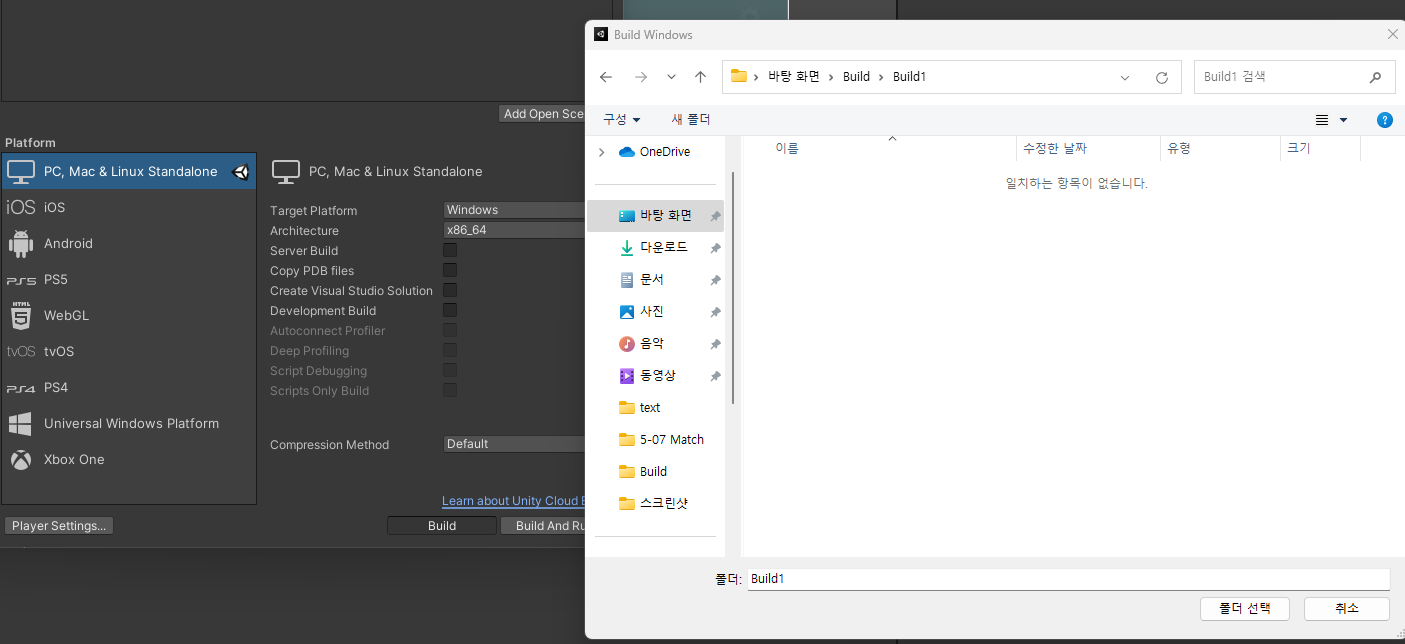
Task: Select the tvOS platform icon
Action: click(20, 351)
